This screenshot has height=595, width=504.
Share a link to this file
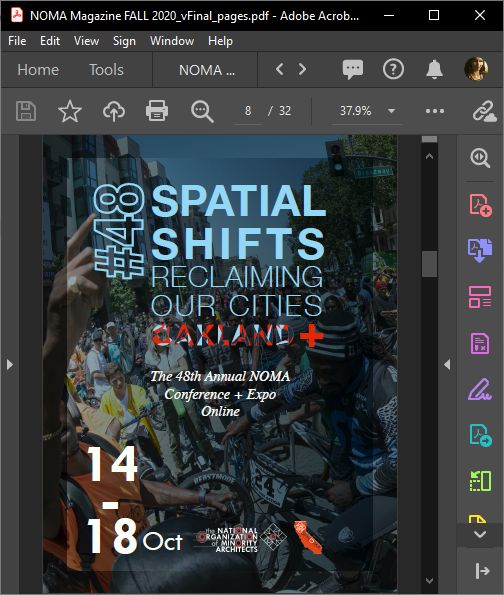point(484,111)
